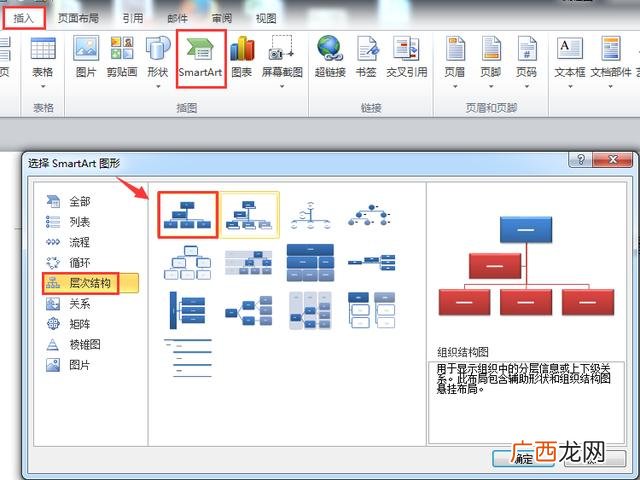Insert a picture with 图片 ribbon icon
640x480 pixels.
(x=86, y=49)
